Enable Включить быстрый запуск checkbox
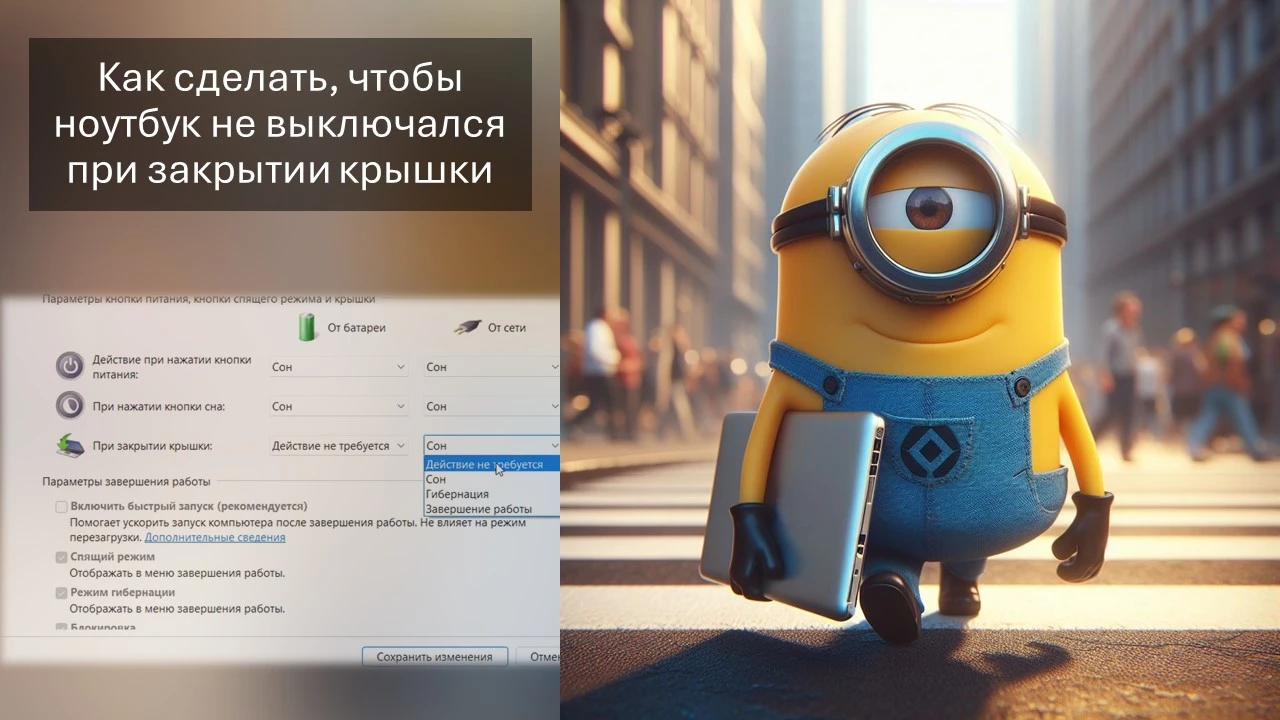The image size is (1280, 720). pyautogui.click(x=62, y=507)
